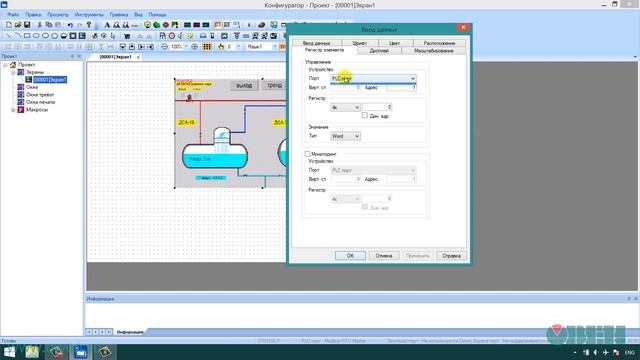The image size is (640, 360).
Task: Click the round clock/meter icon in toolbar
Action: tap(172, 36)
